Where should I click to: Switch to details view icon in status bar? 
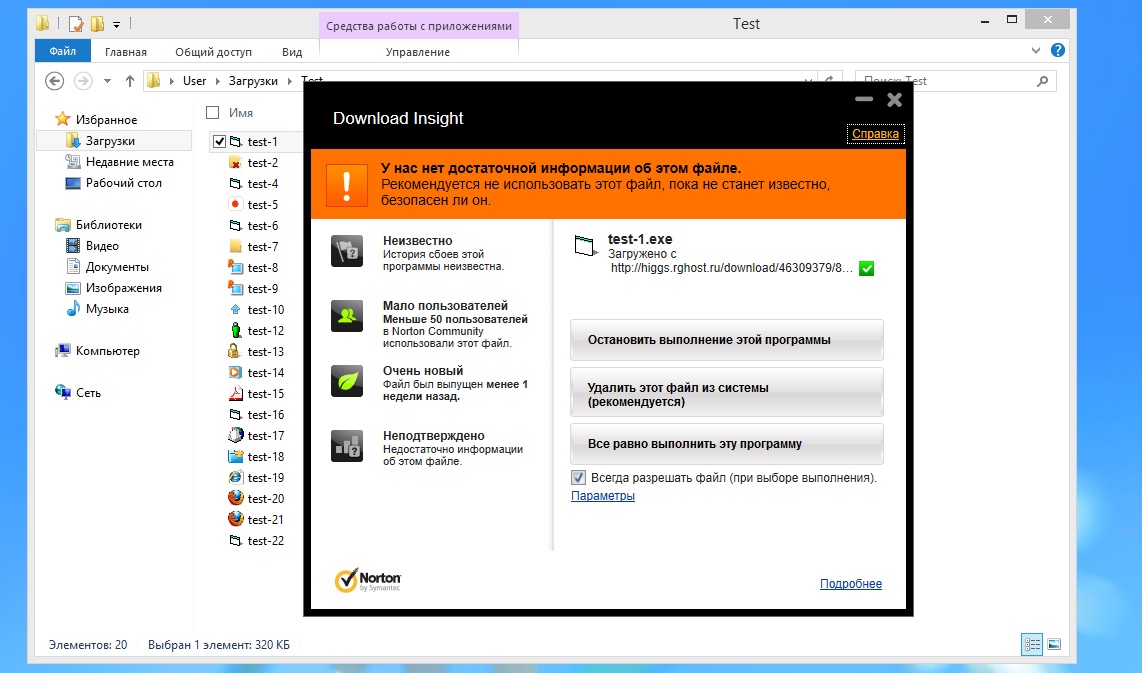coord(1032,644)
